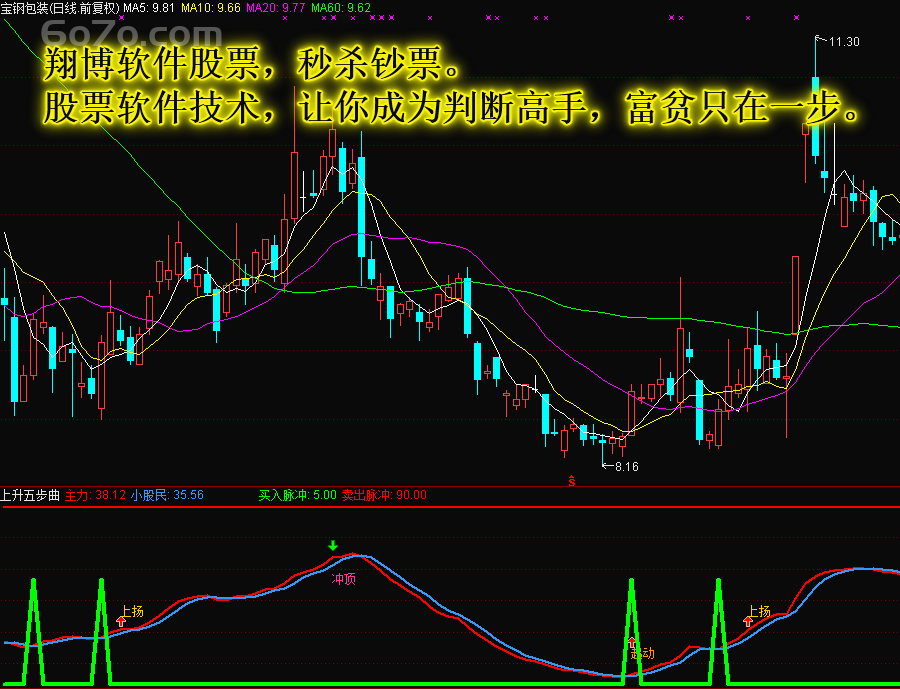
Task: Click the red up arrow beside 起动
Action: tap(633, 642)
